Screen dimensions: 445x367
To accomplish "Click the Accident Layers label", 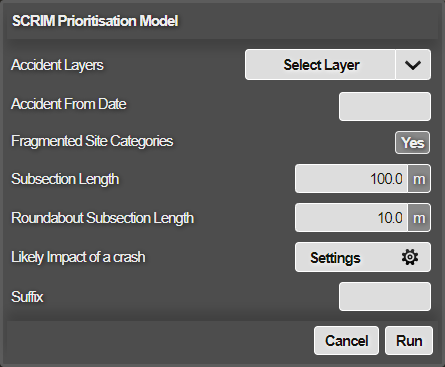I will [x=57, y=65].
